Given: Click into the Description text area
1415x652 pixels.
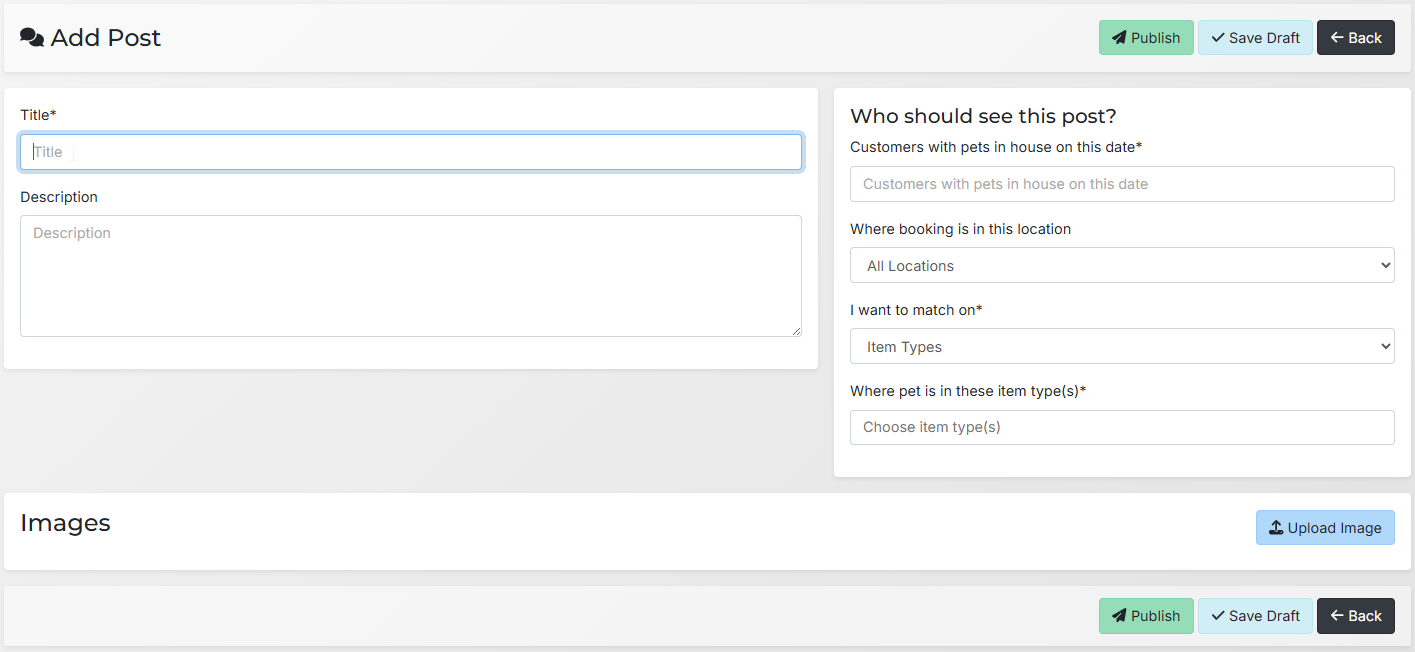Looking at the screenshot, I should click(411, 276).
